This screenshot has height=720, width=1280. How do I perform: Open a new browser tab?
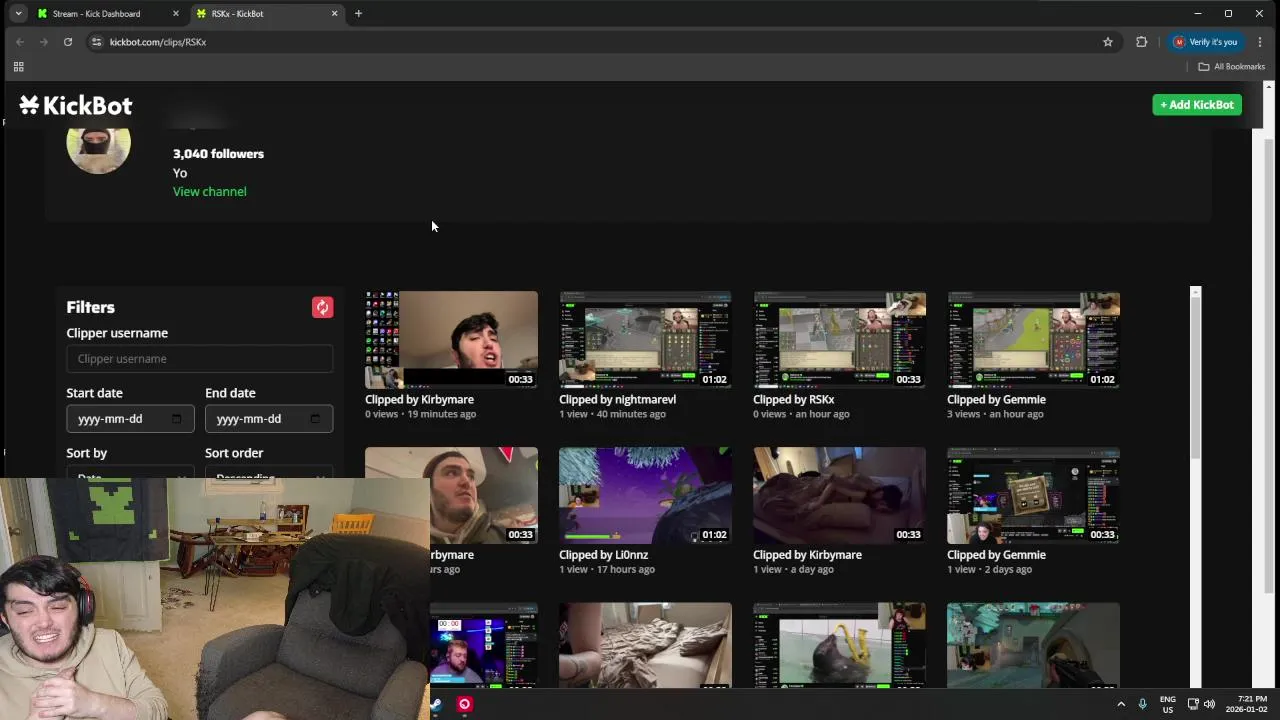(x=358, y=13)
